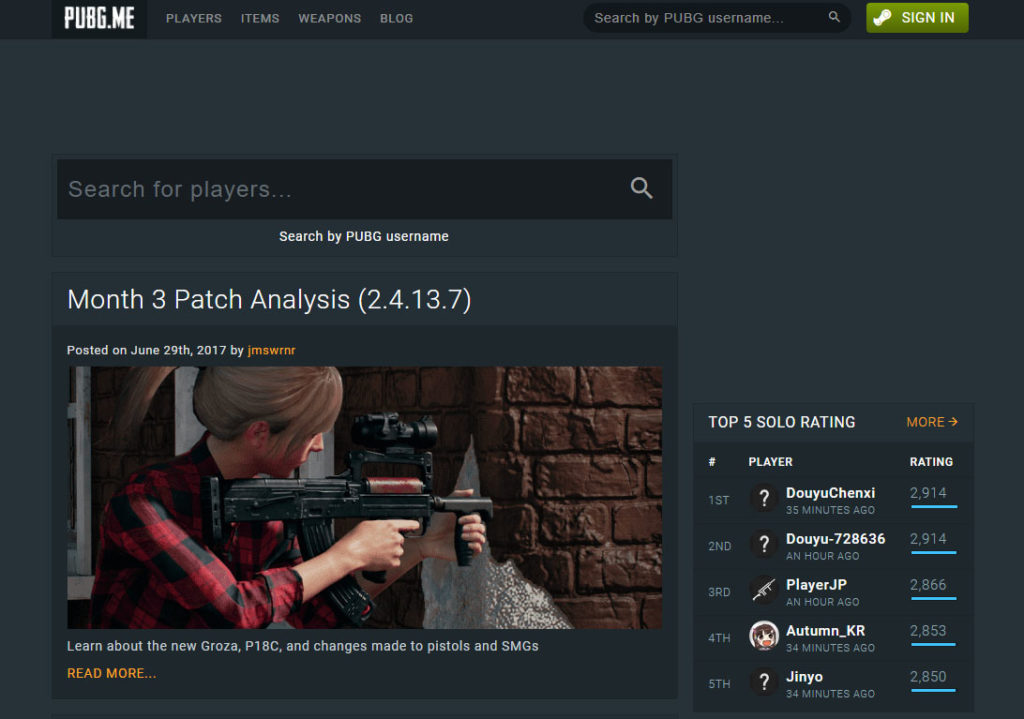Click DouyuChenxi's question mark avatar

[764, 499]
